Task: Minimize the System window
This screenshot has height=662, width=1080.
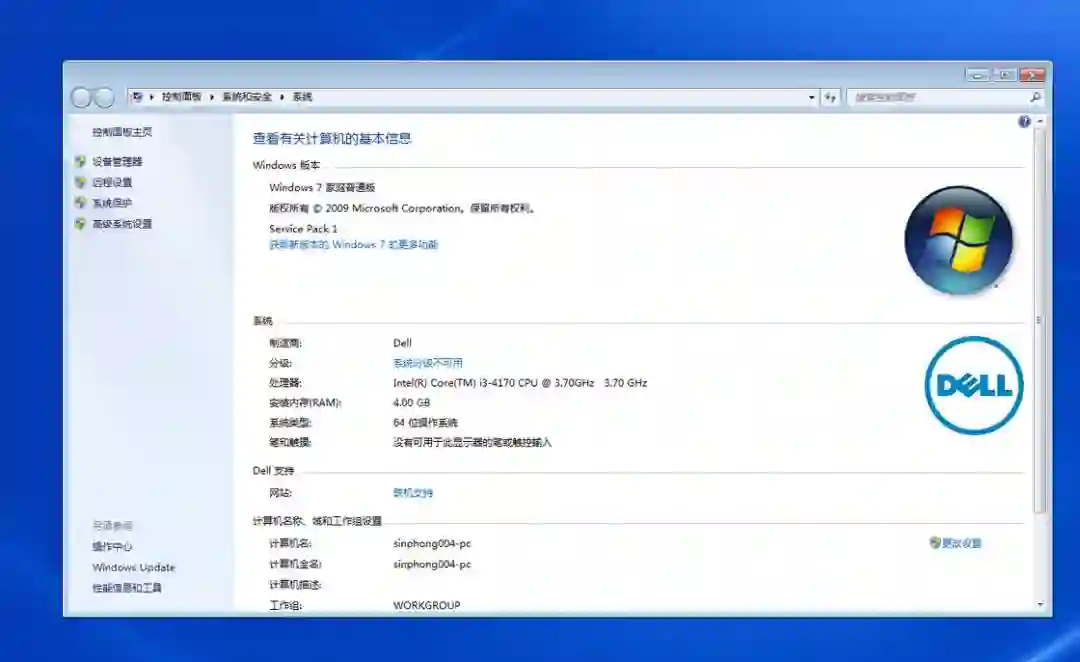Action: click(977, 74)
